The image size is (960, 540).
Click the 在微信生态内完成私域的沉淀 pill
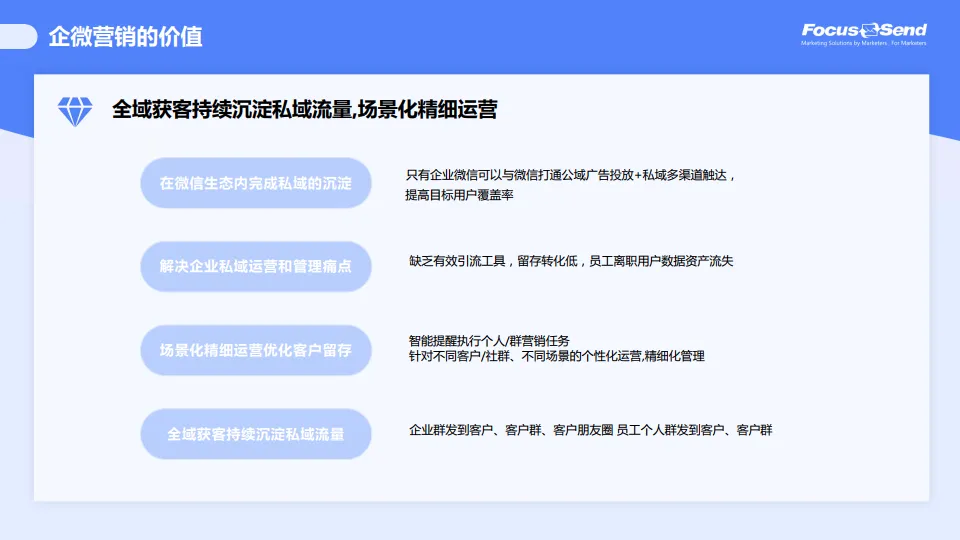click(256, 183)
